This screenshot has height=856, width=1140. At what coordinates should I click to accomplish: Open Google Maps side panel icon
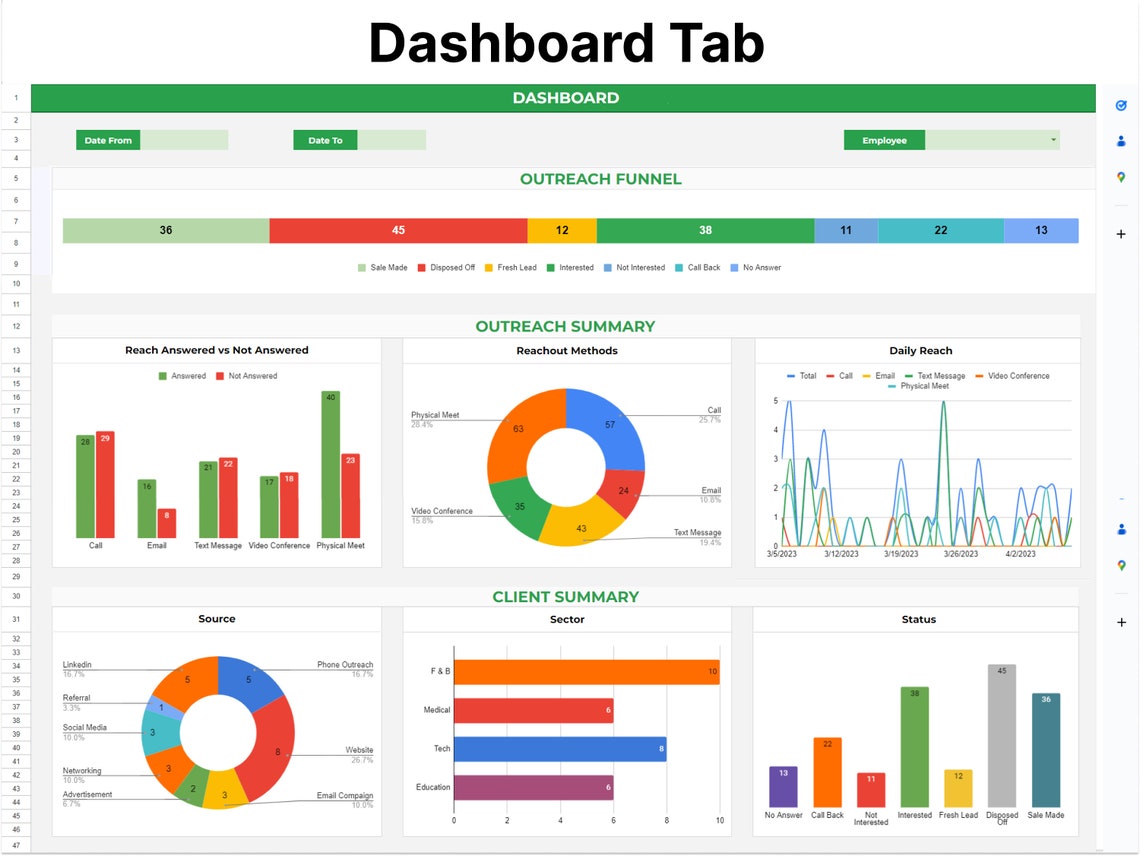coord(1122,177)
